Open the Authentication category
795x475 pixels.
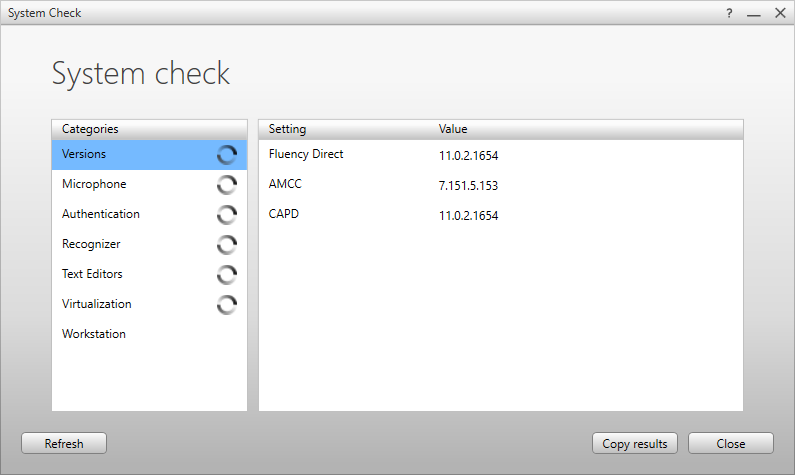(101, 215)
